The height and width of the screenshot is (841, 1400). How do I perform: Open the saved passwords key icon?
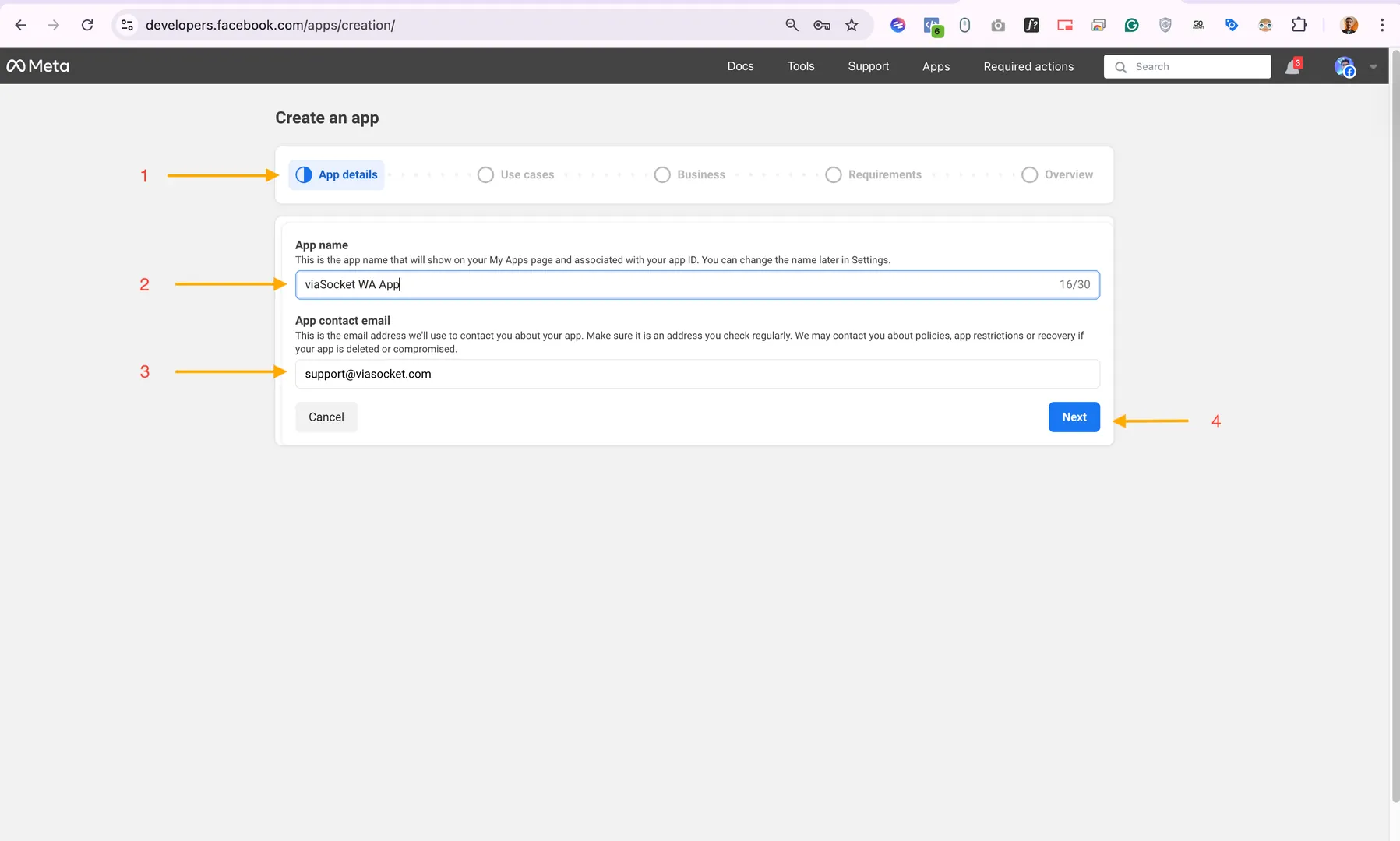tap(822, 25)
